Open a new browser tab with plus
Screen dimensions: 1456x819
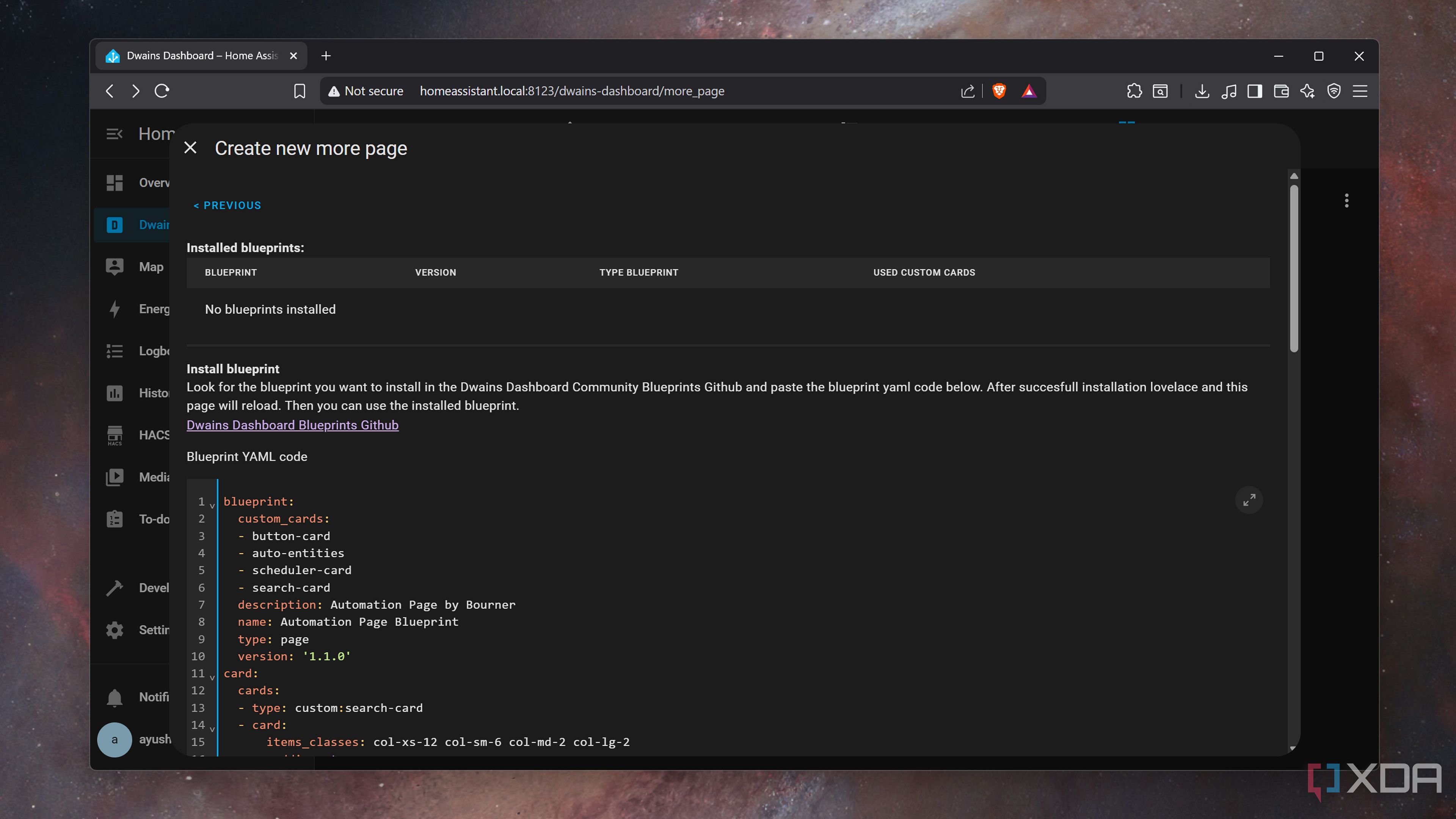[x=326, y=56]
